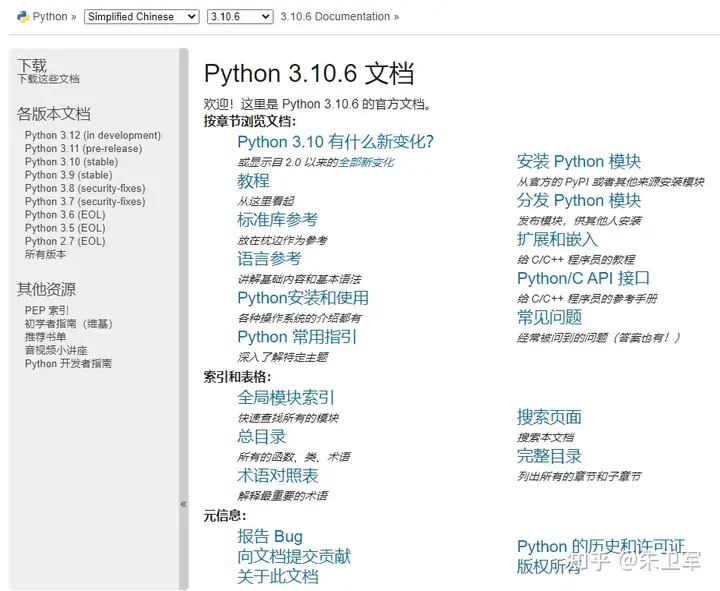This screenshot has width=720, height=591.
Task: Open Python/C API 接口 link
Action: click(583, 278)
